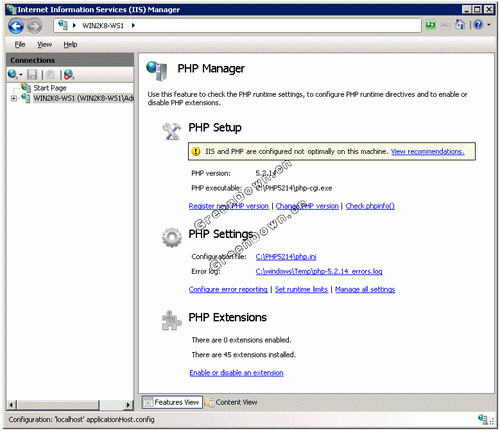
Task: Open the php-5.2.14_errors.log link
Action: click(x=319, y=271)
